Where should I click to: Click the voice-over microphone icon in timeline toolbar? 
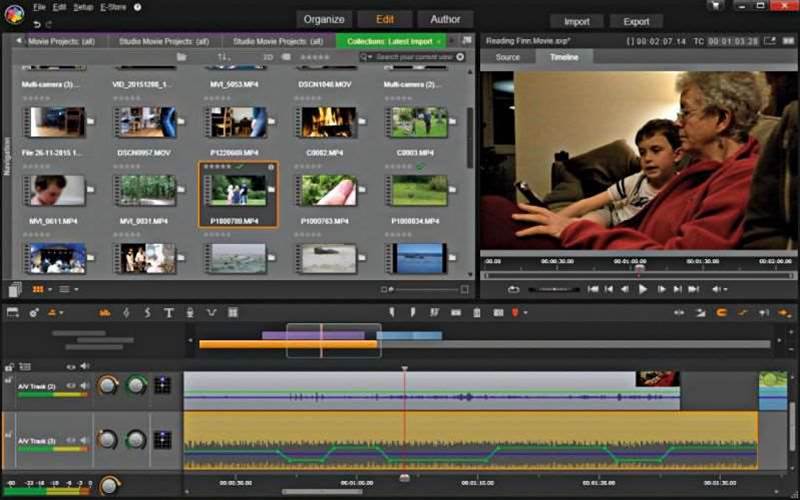click(x=190, y=313)
